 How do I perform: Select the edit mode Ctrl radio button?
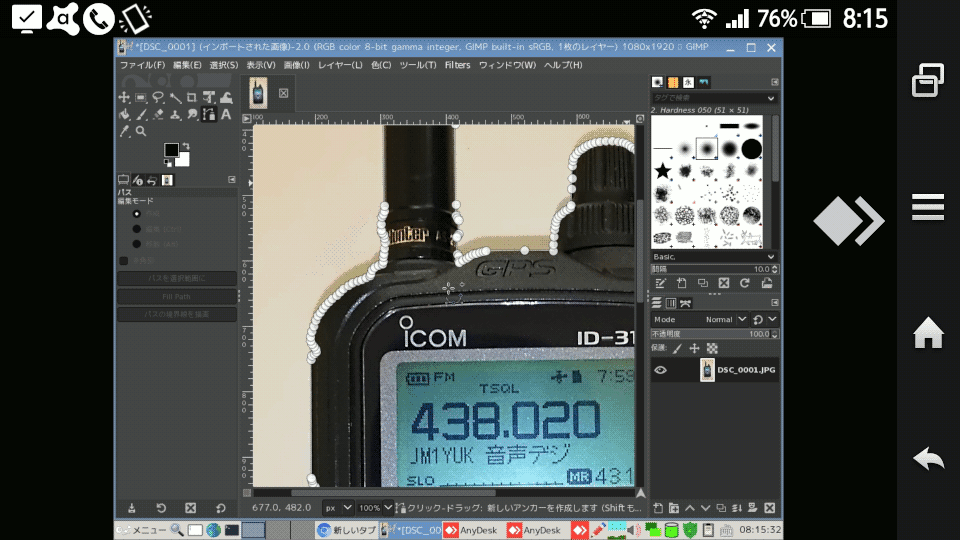click(x=137, y=229)
